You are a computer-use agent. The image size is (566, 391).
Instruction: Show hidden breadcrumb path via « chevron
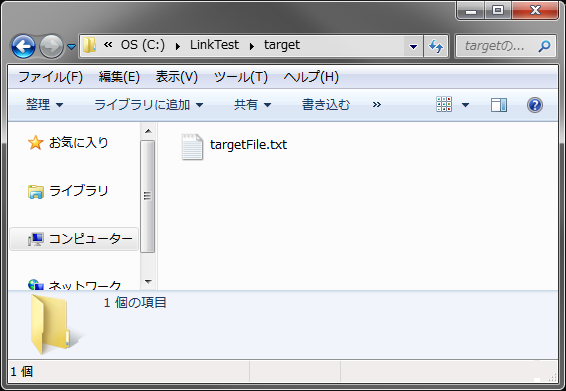[x=108, y=45]
